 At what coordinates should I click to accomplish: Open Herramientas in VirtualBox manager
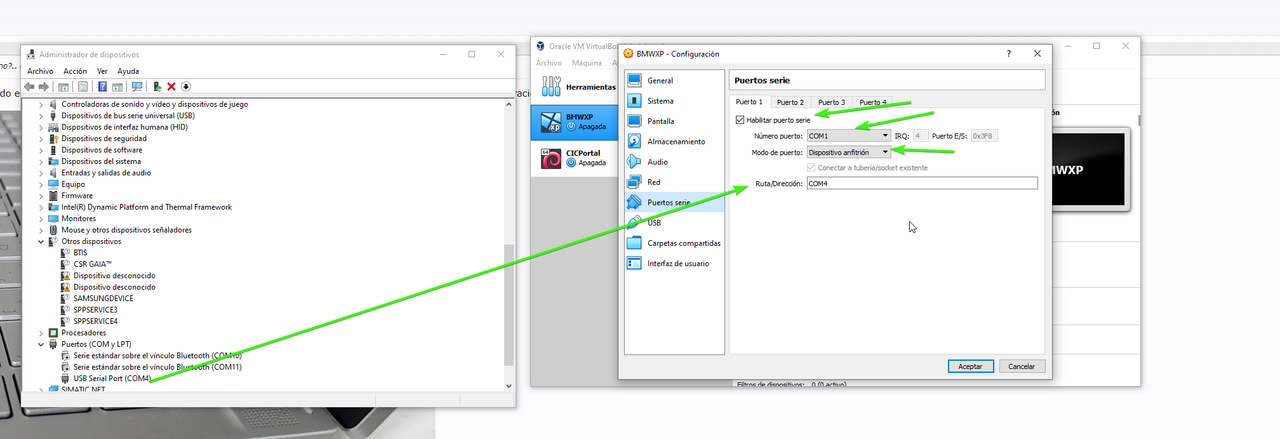pyautogui.click(x=575, y=87)
